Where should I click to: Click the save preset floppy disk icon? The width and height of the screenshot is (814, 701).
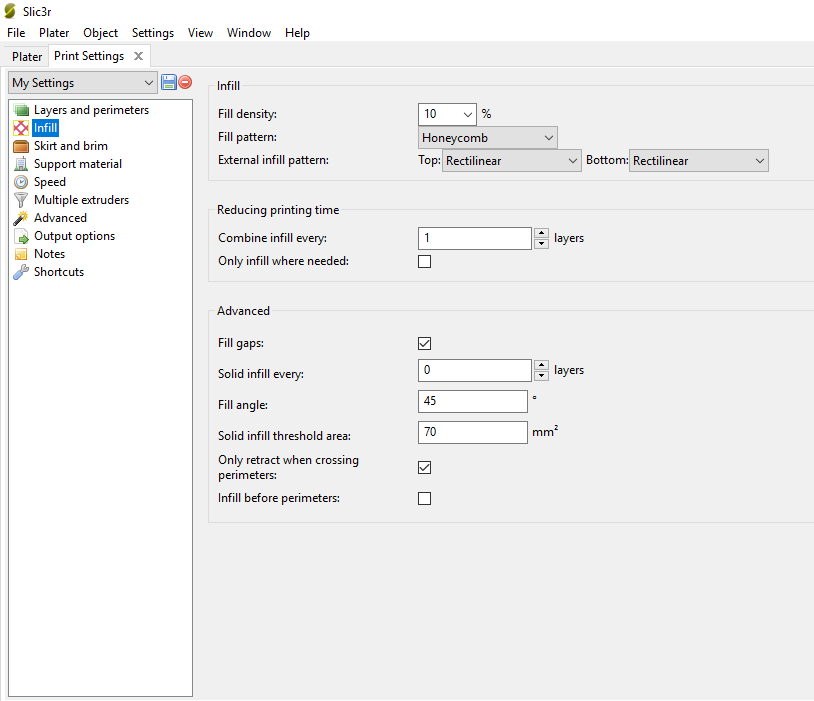click(x=169, y=82)
